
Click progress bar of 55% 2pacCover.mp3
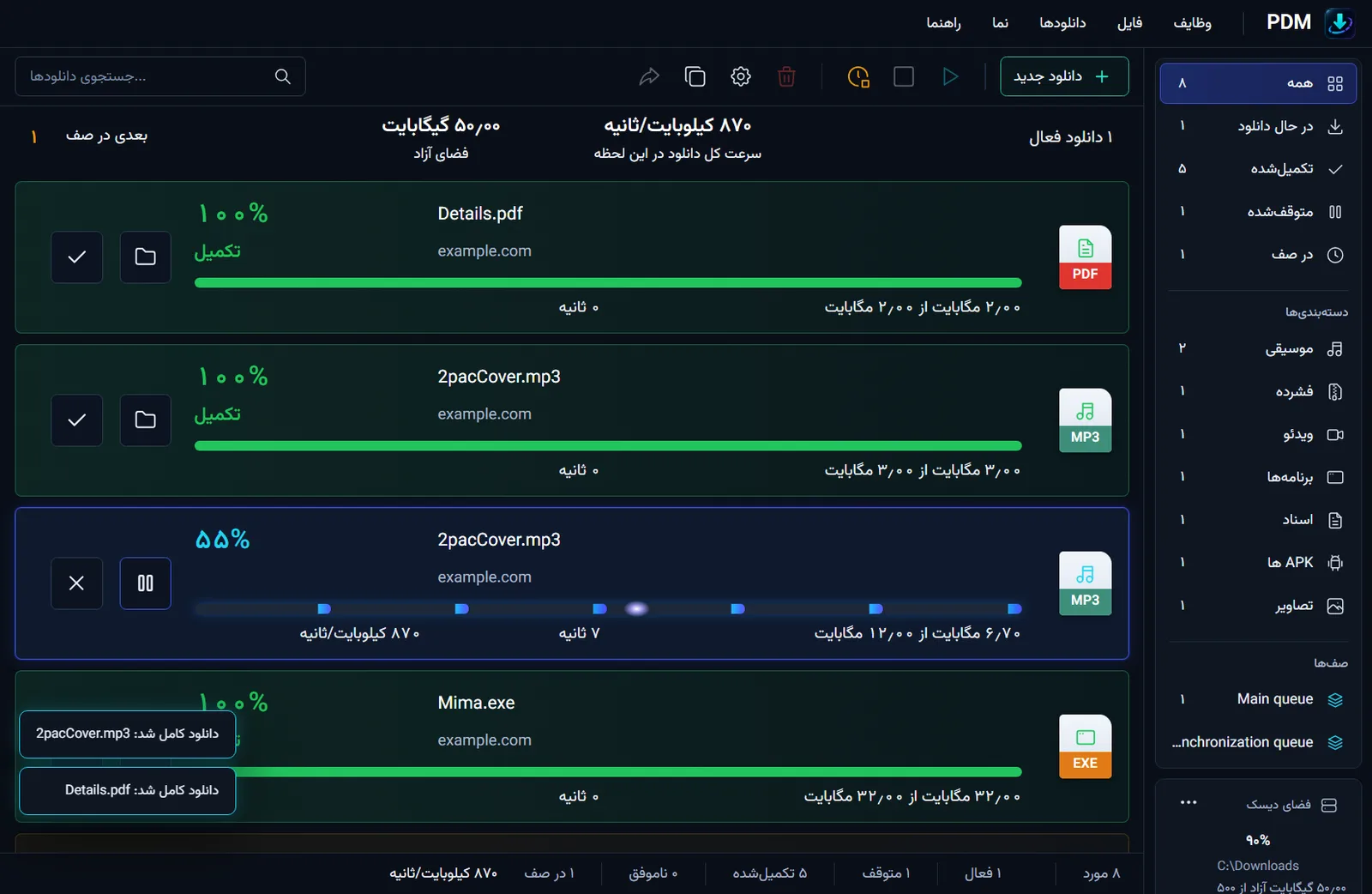coord(608,608)
